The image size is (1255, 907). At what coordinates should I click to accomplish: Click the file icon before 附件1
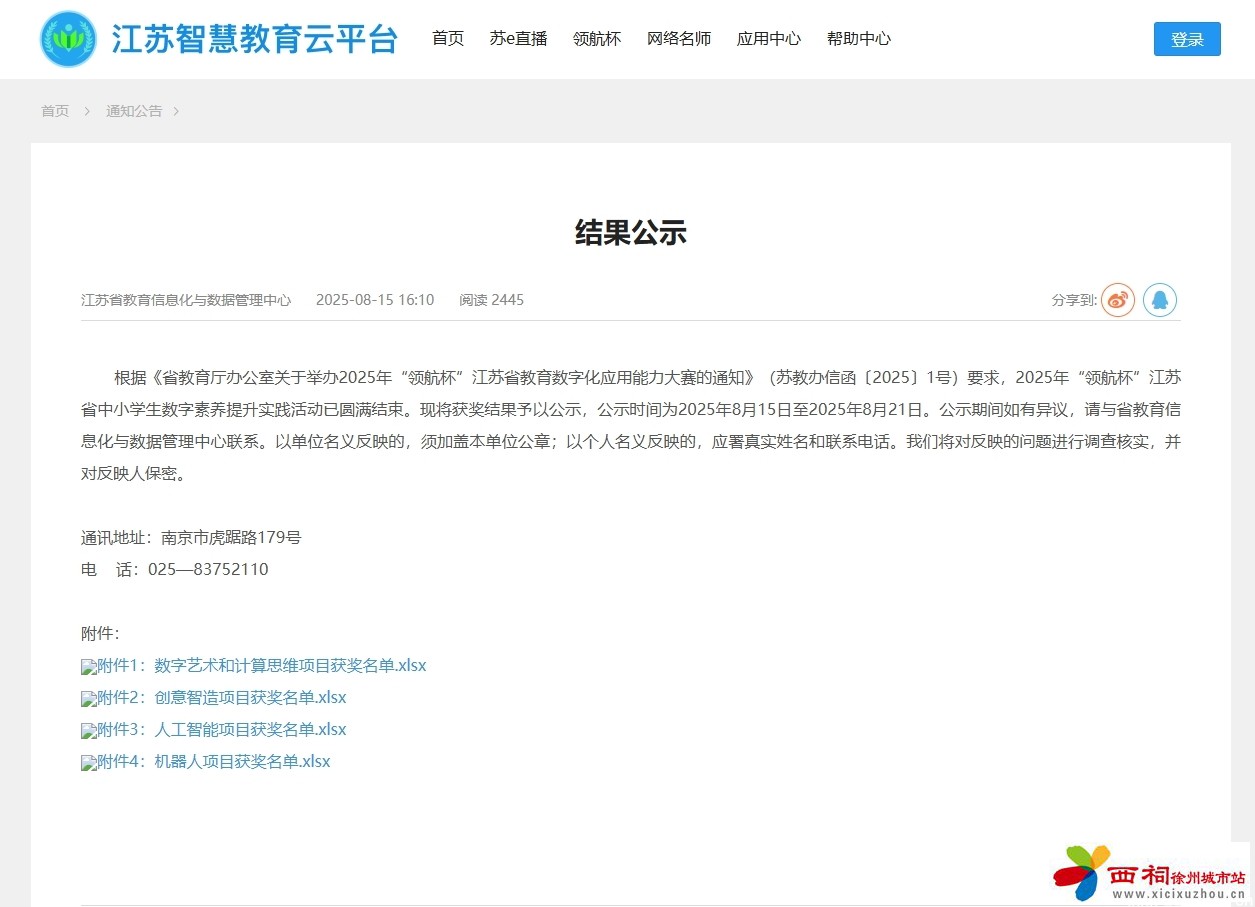[87, 666]
